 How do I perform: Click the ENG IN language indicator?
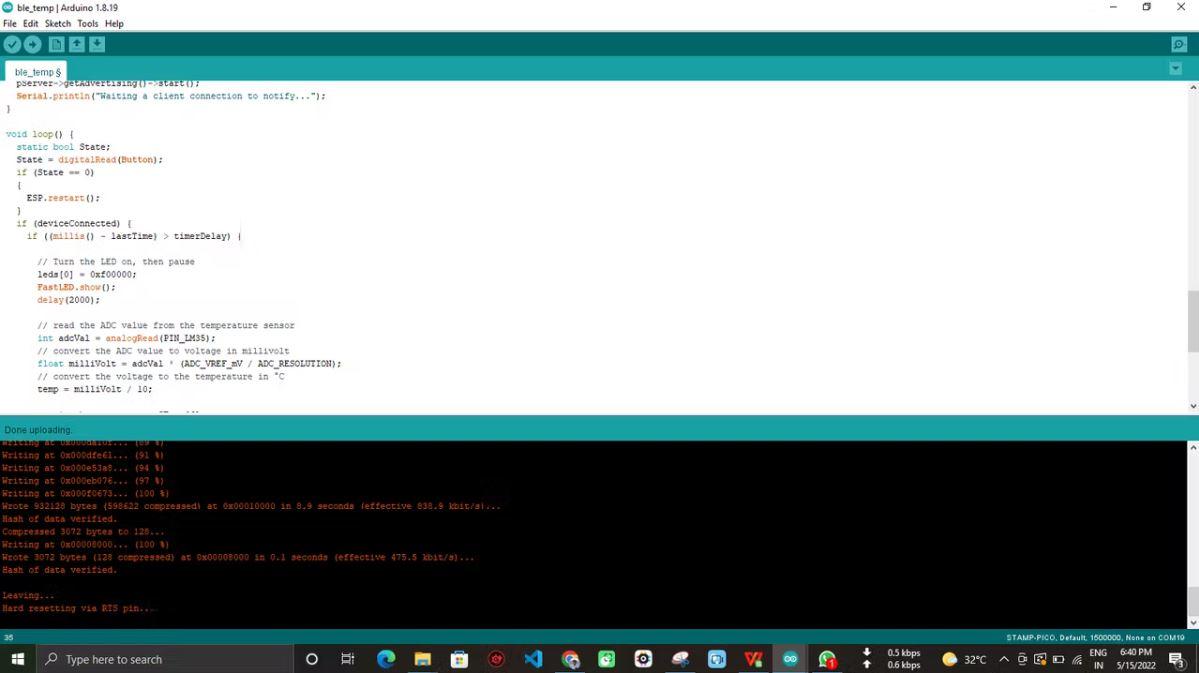(x=1098, y=659)
